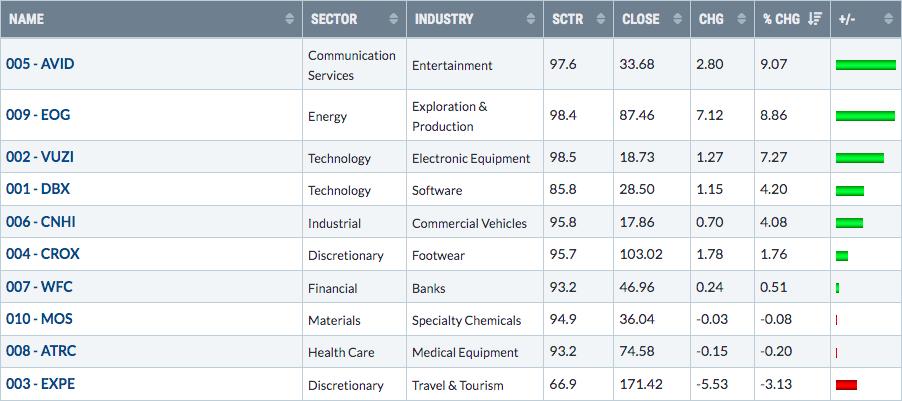Select the 010 - MOS ticker link
The image size is (902, 401).
(x=39, y=319)
